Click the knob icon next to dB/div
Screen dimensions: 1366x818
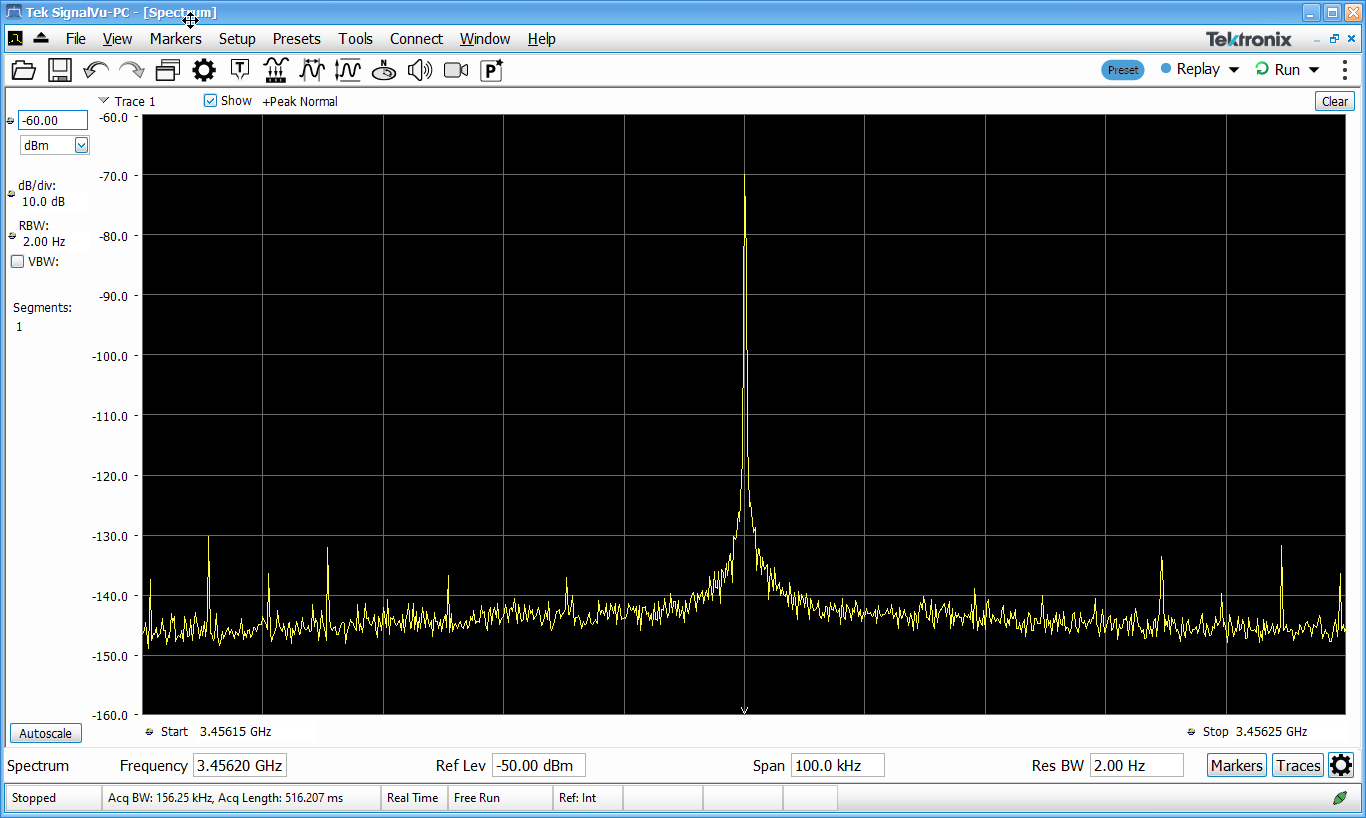pyautogui.click(x=12, y=193)
